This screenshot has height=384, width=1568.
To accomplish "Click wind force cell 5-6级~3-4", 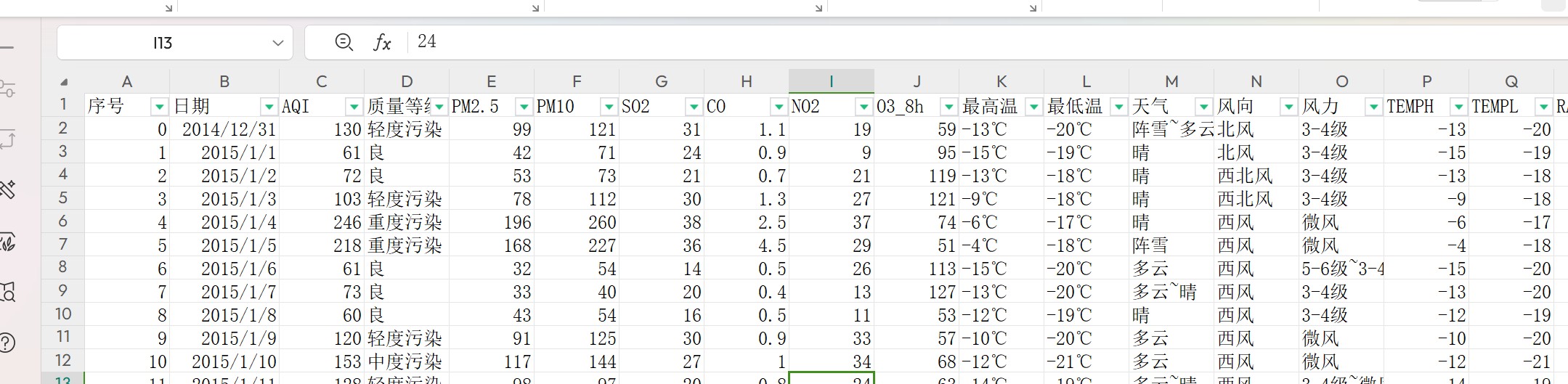I will (x=1341, y=269).
